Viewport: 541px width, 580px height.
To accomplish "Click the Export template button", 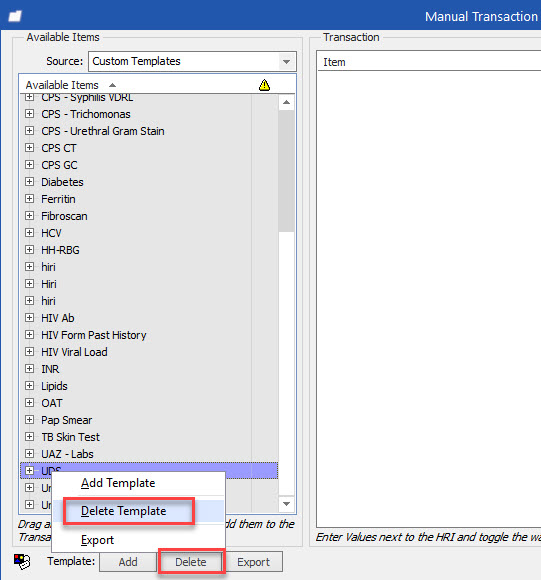I will [x=254, y=562].
